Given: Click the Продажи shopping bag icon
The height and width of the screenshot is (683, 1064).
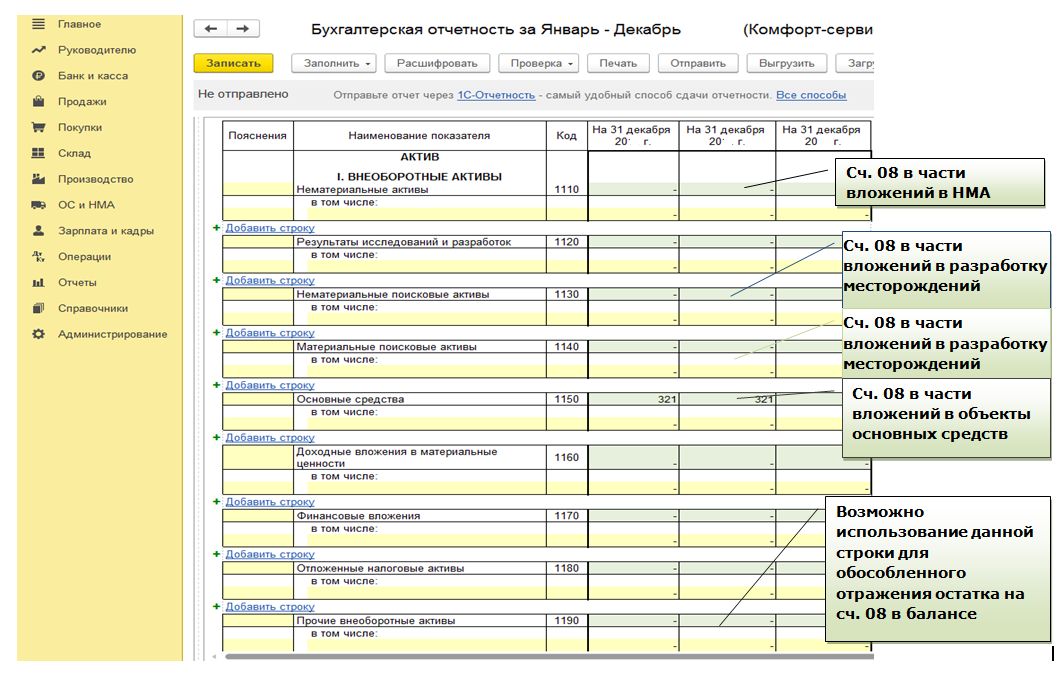Looking at the screenshot, I should (39, 101).
